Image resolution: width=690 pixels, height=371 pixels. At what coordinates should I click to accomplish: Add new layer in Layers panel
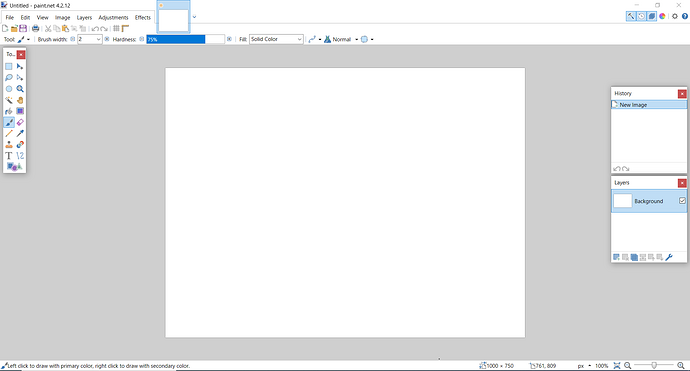click(617, 257)
